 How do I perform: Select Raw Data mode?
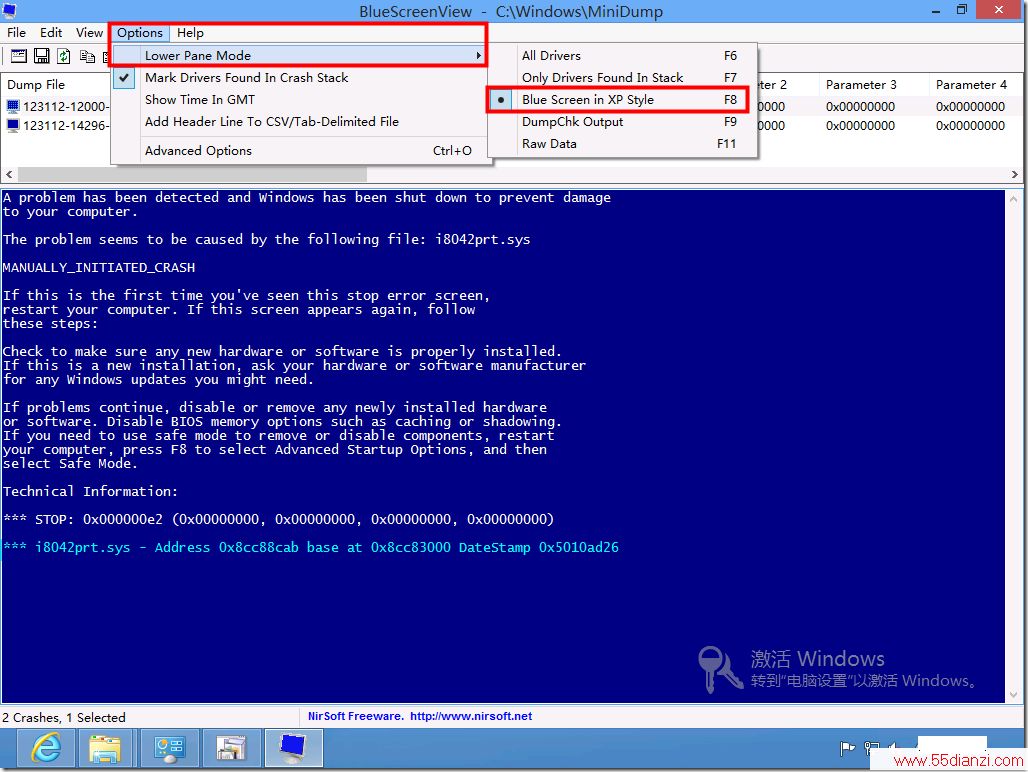click(x=622, y=144)
